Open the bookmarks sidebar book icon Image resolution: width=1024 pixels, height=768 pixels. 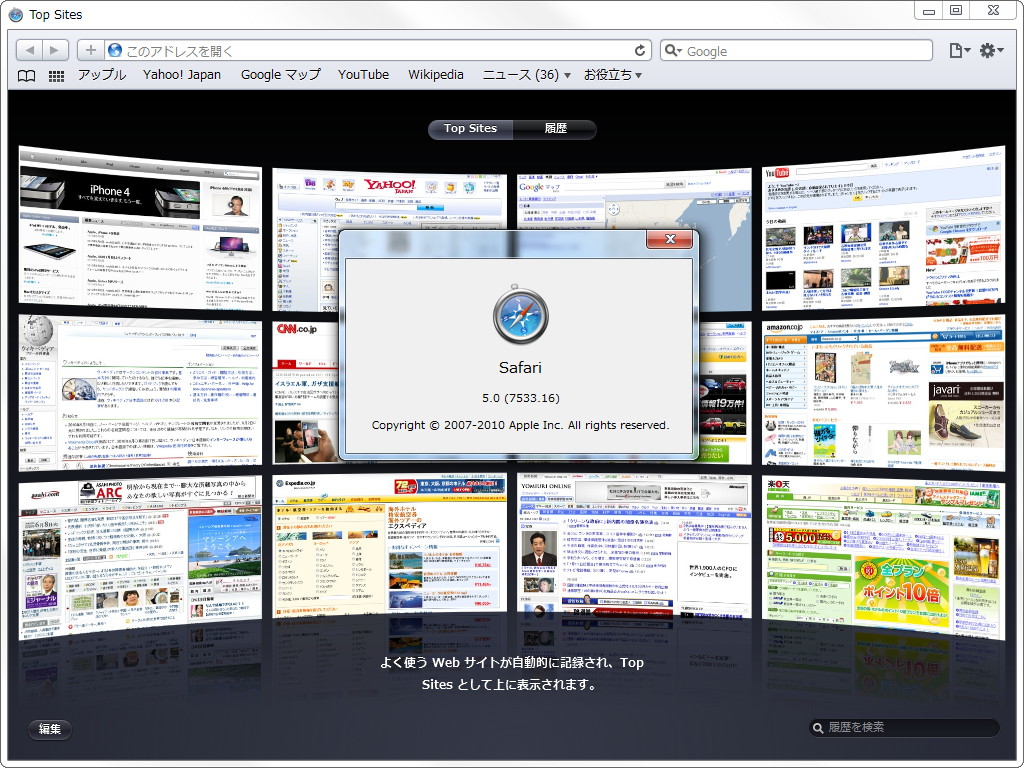pos(25,74)
